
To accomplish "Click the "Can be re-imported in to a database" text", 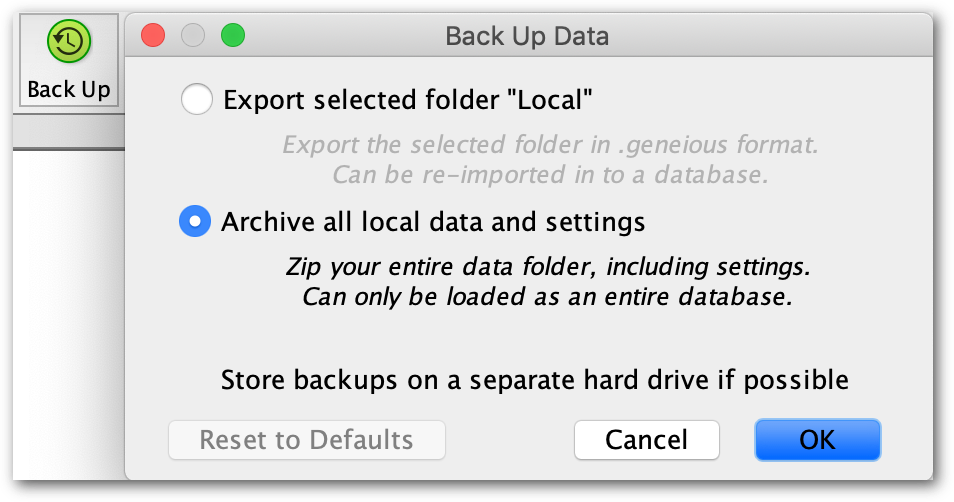I will tap(550, 175).
